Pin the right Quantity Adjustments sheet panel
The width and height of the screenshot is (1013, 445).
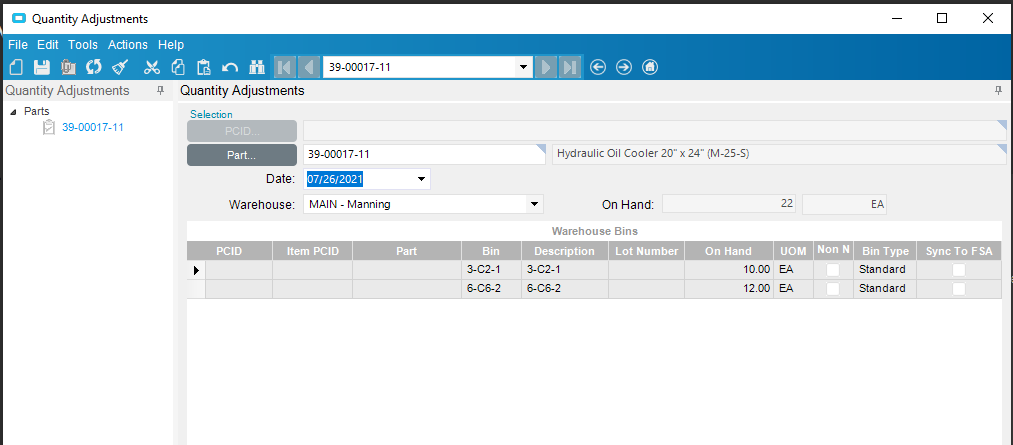999,91
